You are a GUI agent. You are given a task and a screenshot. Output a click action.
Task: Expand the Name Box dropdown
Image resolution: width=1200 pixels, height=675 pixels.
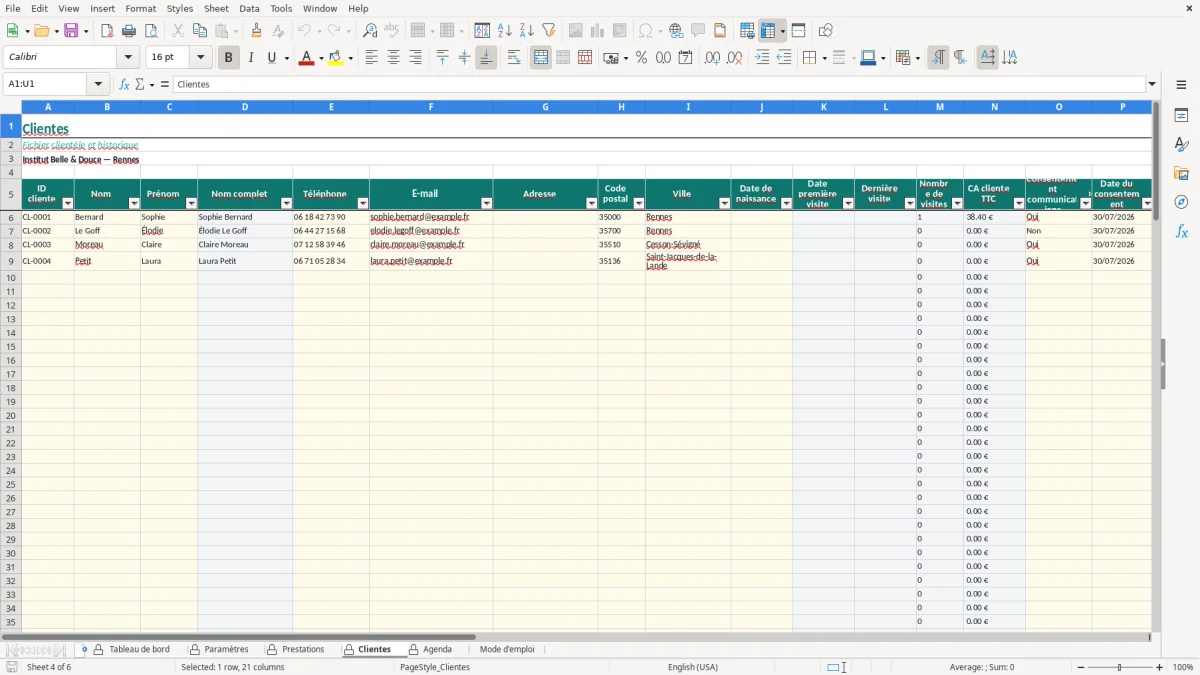[x=98, y=84]
